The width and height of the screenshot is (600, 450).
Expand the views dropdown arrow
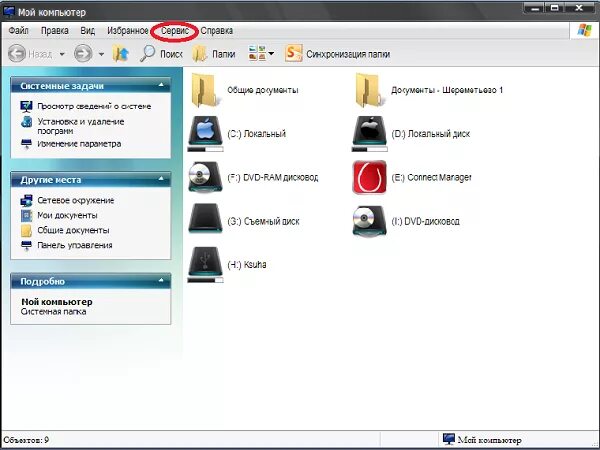pyautogui.click(x=271, y=54)
